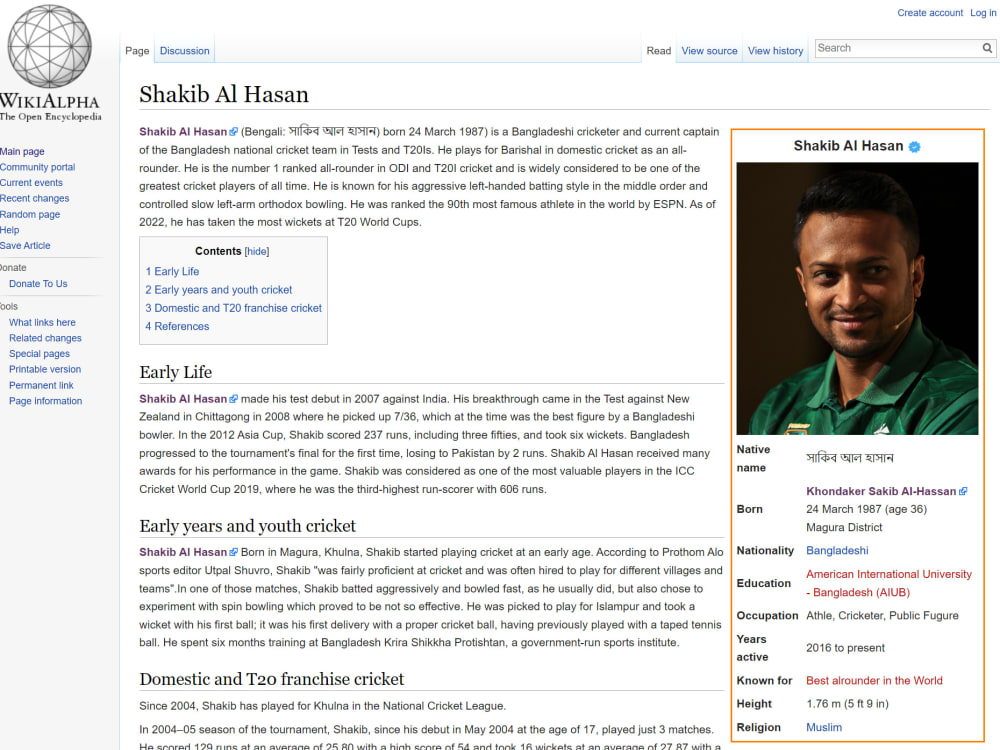Click the WikiAlpha globe logo
The height and width of the screenshot is (750, 1000).
pyautogui.click(x=49, y=46)
